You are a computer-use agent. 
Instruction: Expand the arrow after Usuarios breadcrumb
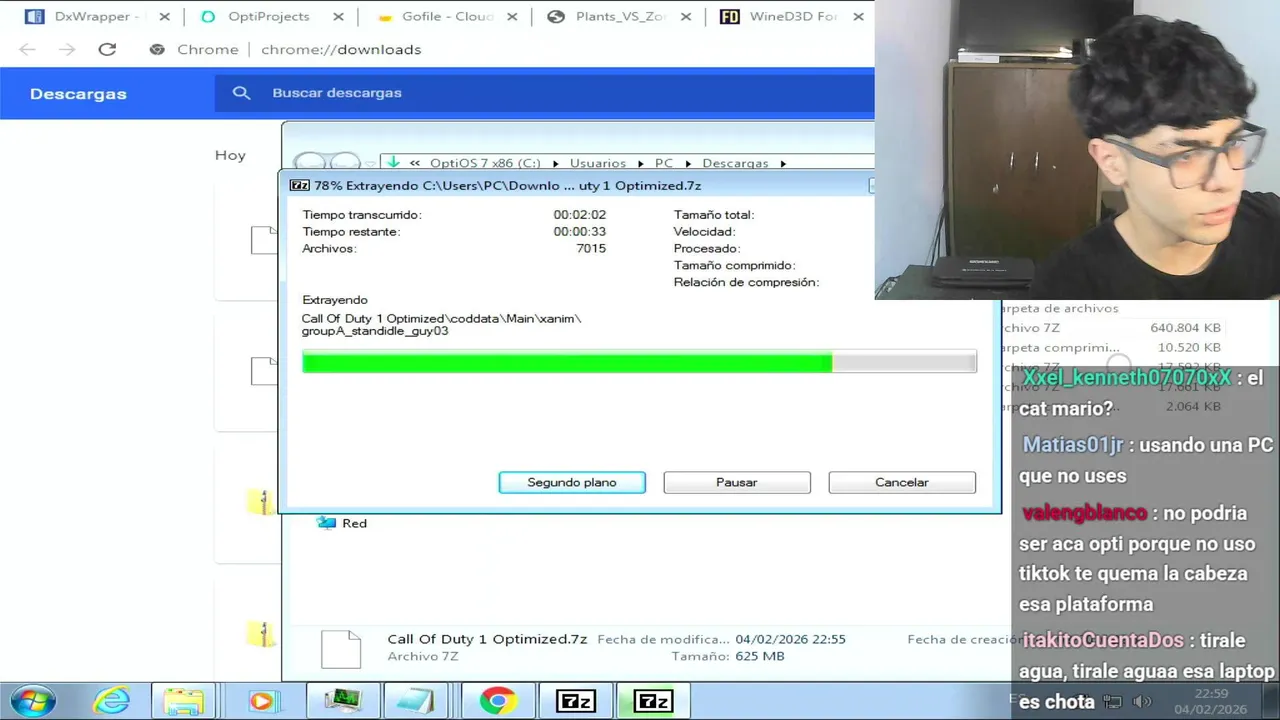641,163
